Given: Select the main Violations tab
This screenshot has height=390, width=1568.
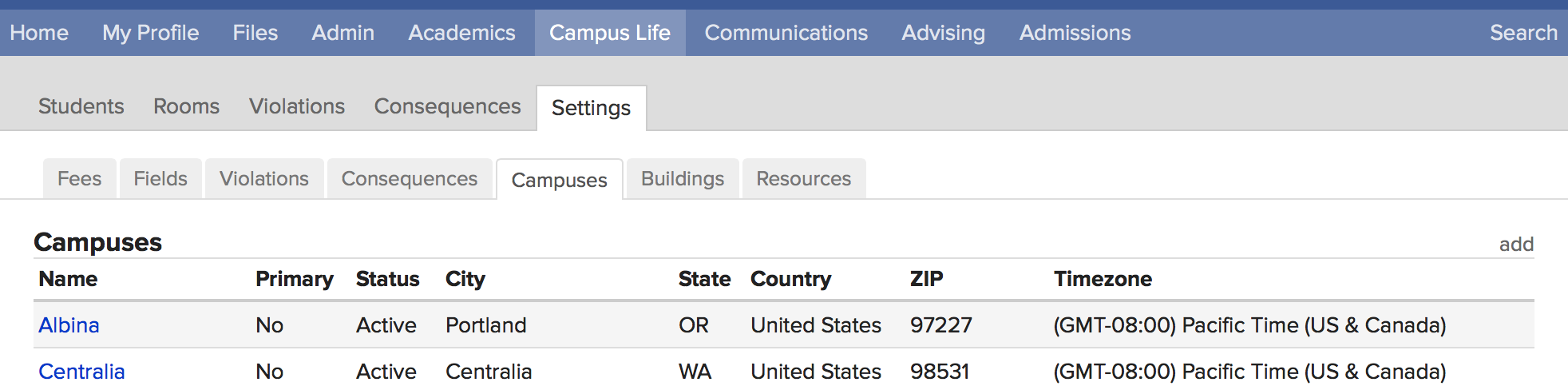Looking at the screenshot, I should point(296,106).
